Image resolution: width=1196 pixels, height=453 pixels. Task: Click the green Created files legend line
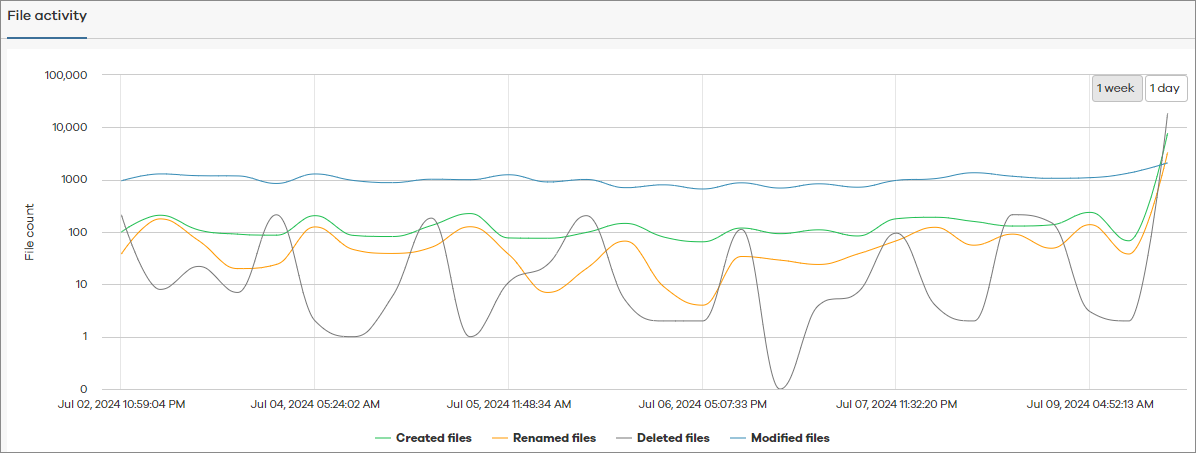[383, 438]
